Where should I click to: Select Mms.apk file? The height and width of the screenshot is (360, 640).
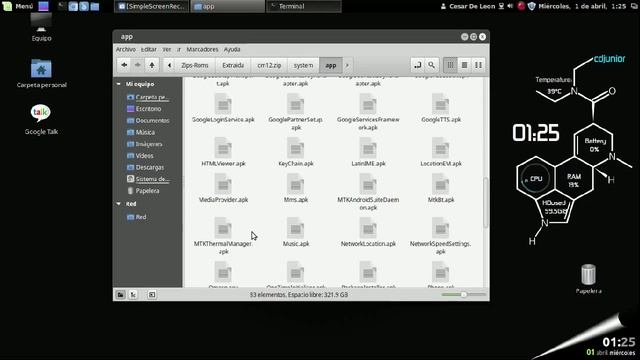coord(296,188)
